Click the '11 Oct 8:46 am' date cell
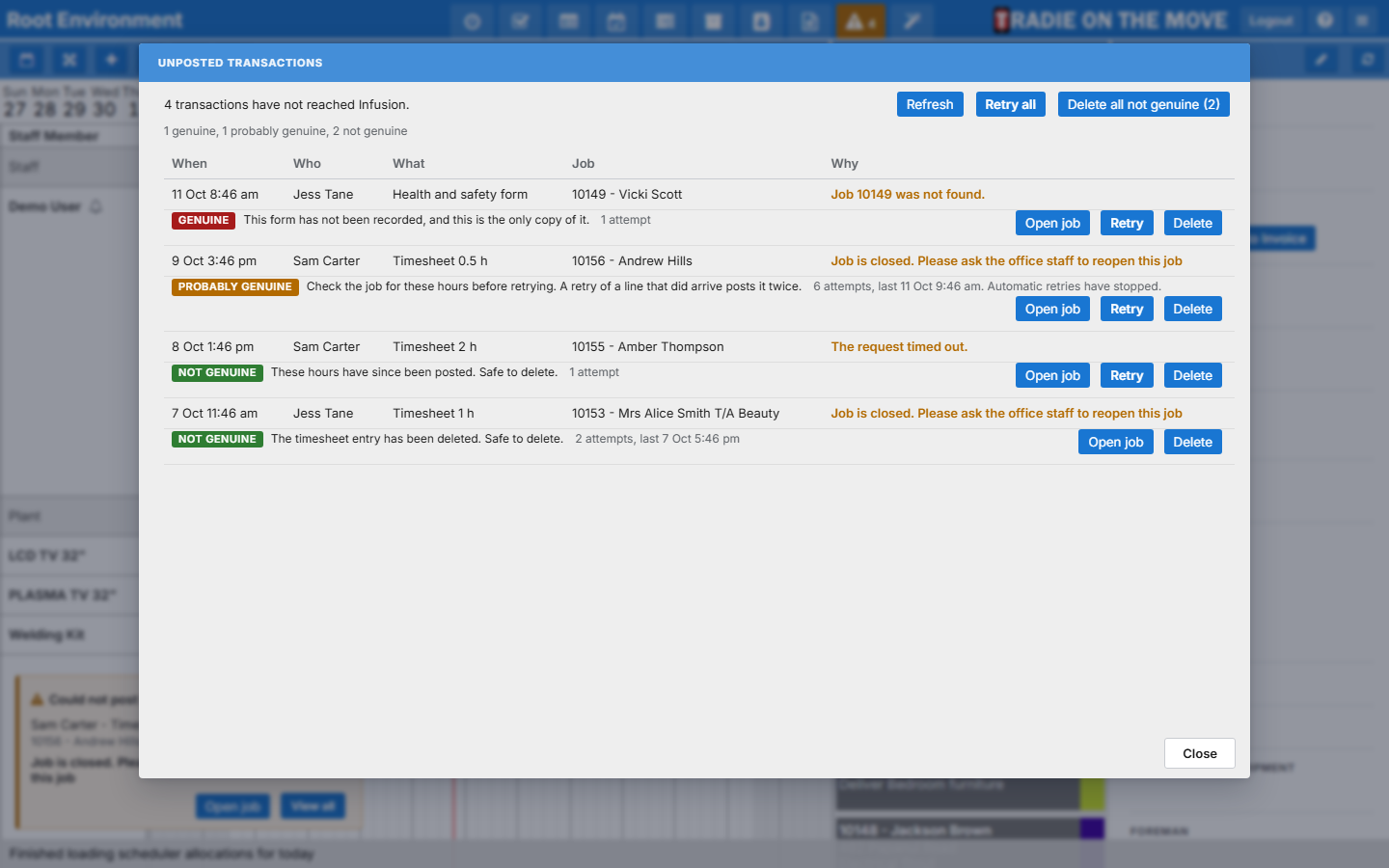The height and width of the screenshot is (868, 1389). point(215,194)
